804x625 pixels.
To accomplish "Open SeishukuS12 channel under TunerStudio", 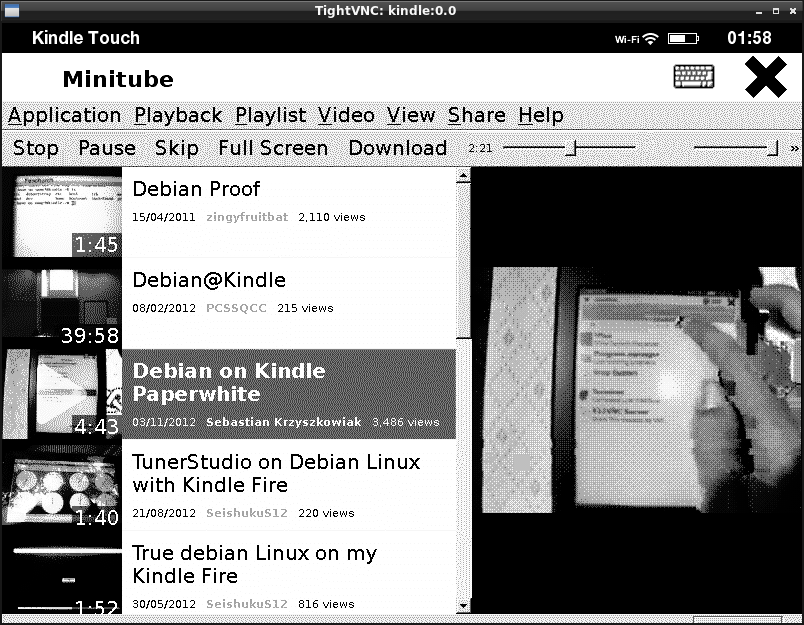I will click(x=247, y=513).
